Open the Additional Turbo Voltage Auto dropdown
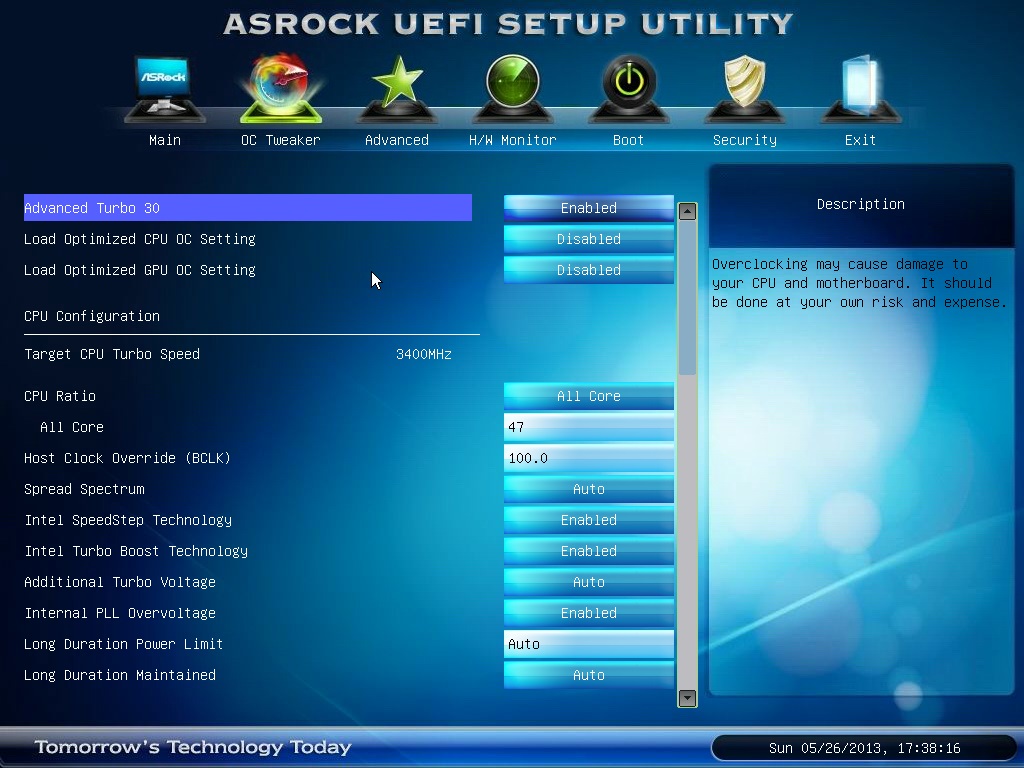The image size is (1024, 768). coord(588,582)
